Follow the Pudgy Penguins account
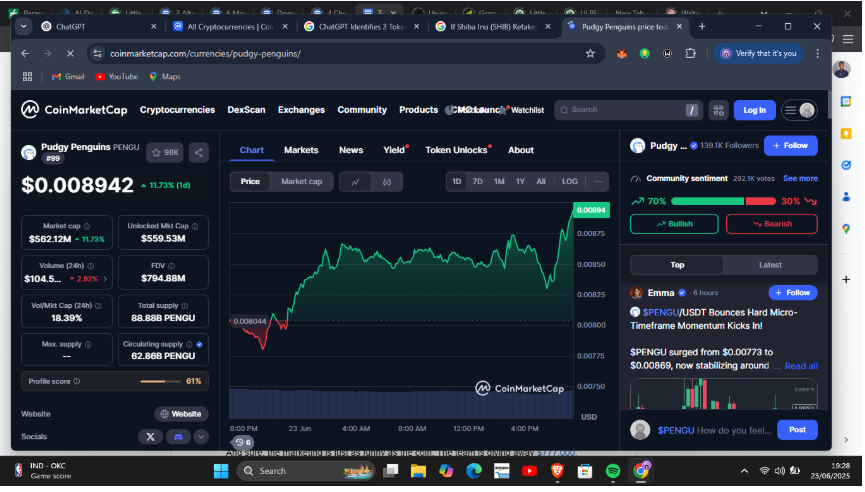The image size is (865, 492). pos(791,146)
